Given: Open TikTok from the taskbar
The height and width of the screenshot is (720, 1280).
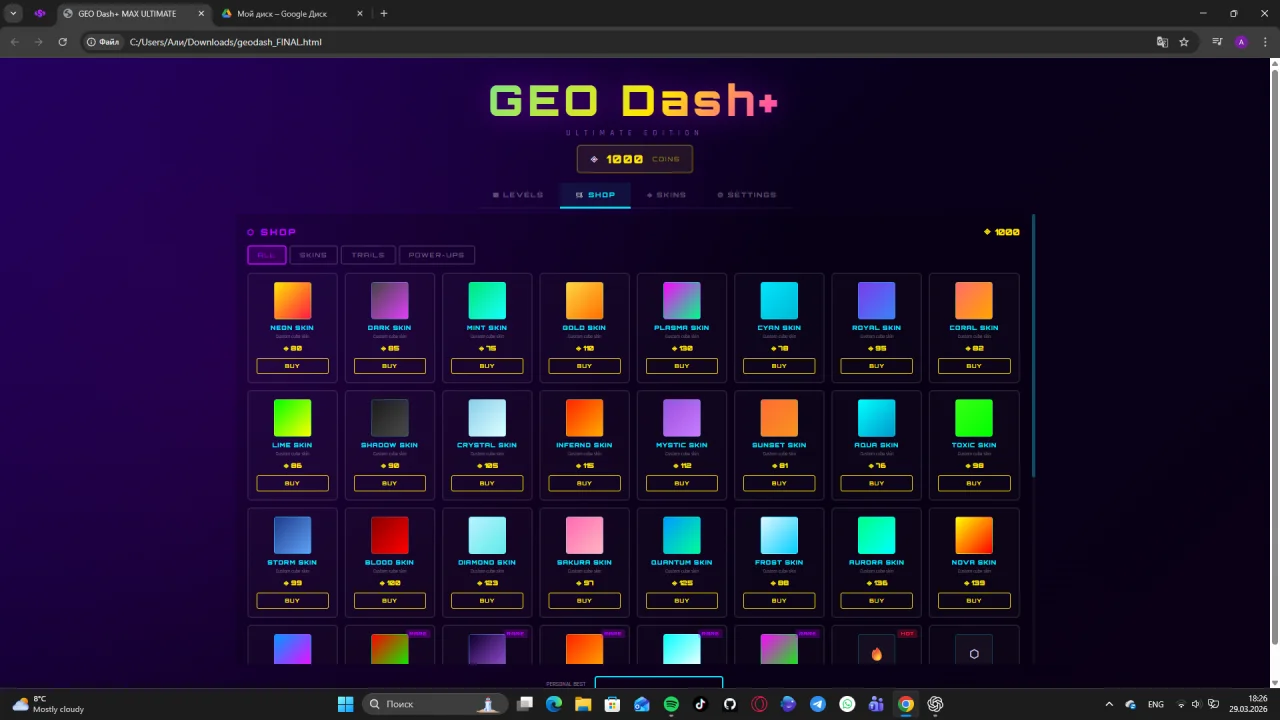Looking at the screenshot, I should [700, 704].
